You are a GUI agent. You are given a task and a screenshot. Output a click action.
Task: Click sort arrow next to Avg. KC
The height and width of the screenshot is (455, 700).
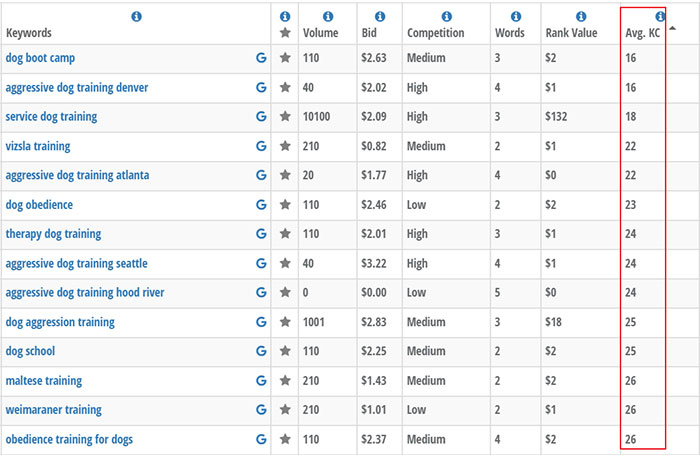(672, 28)
